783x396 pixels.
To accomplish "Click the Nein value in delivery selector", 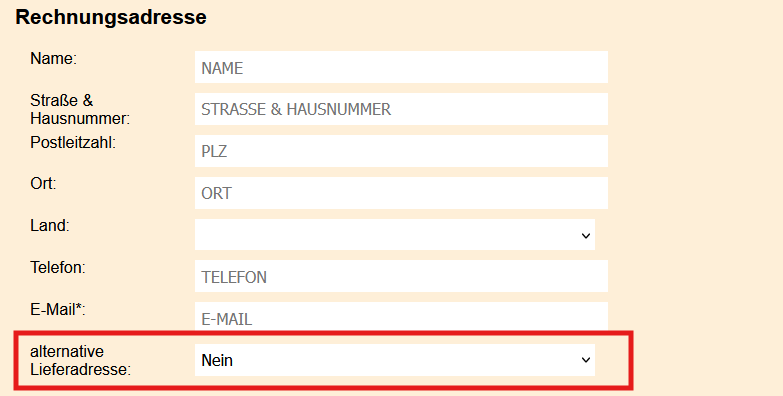I will click(x=217, y=360).
